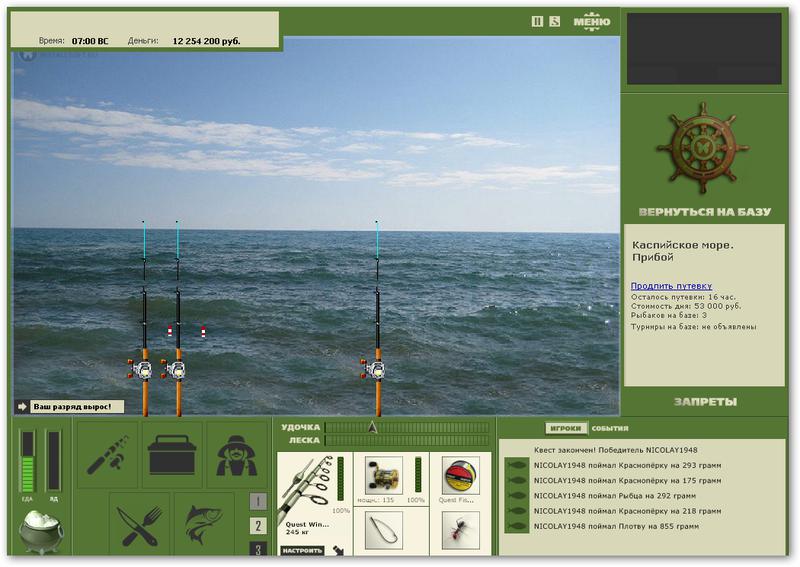Click 'Стоимость дня: 53 000 руб.' text

coord(686,306)
